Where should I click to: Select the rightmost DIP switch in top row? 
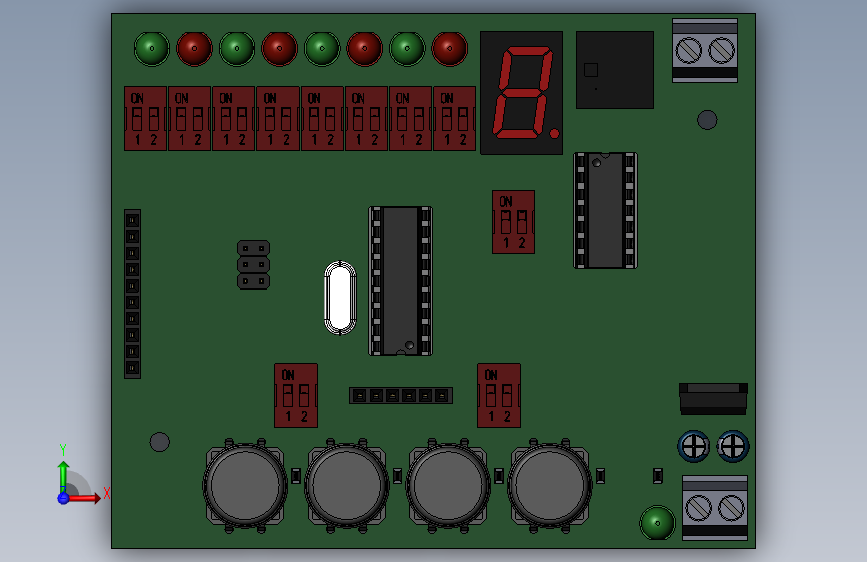point(455,118)
